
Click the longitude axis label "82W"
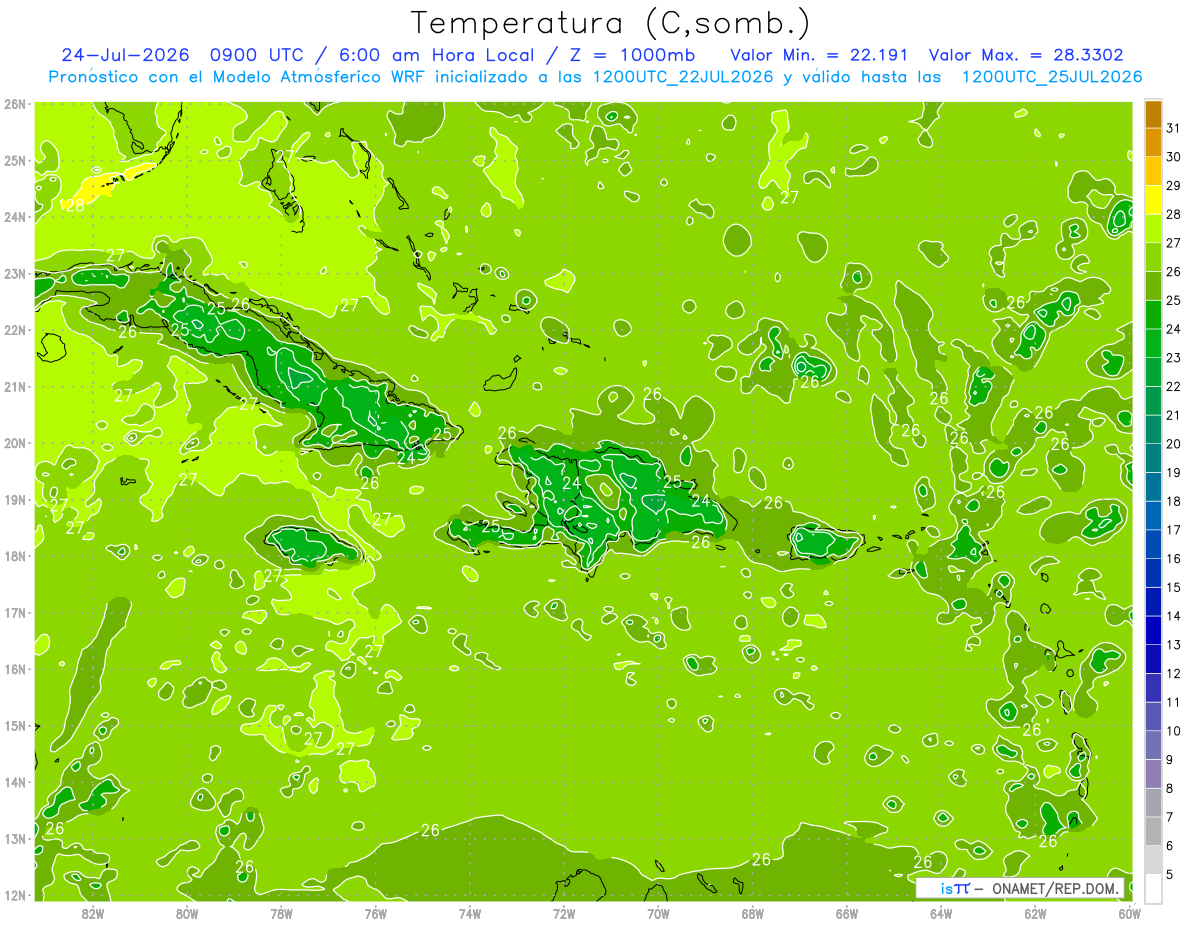pos(93,913)
